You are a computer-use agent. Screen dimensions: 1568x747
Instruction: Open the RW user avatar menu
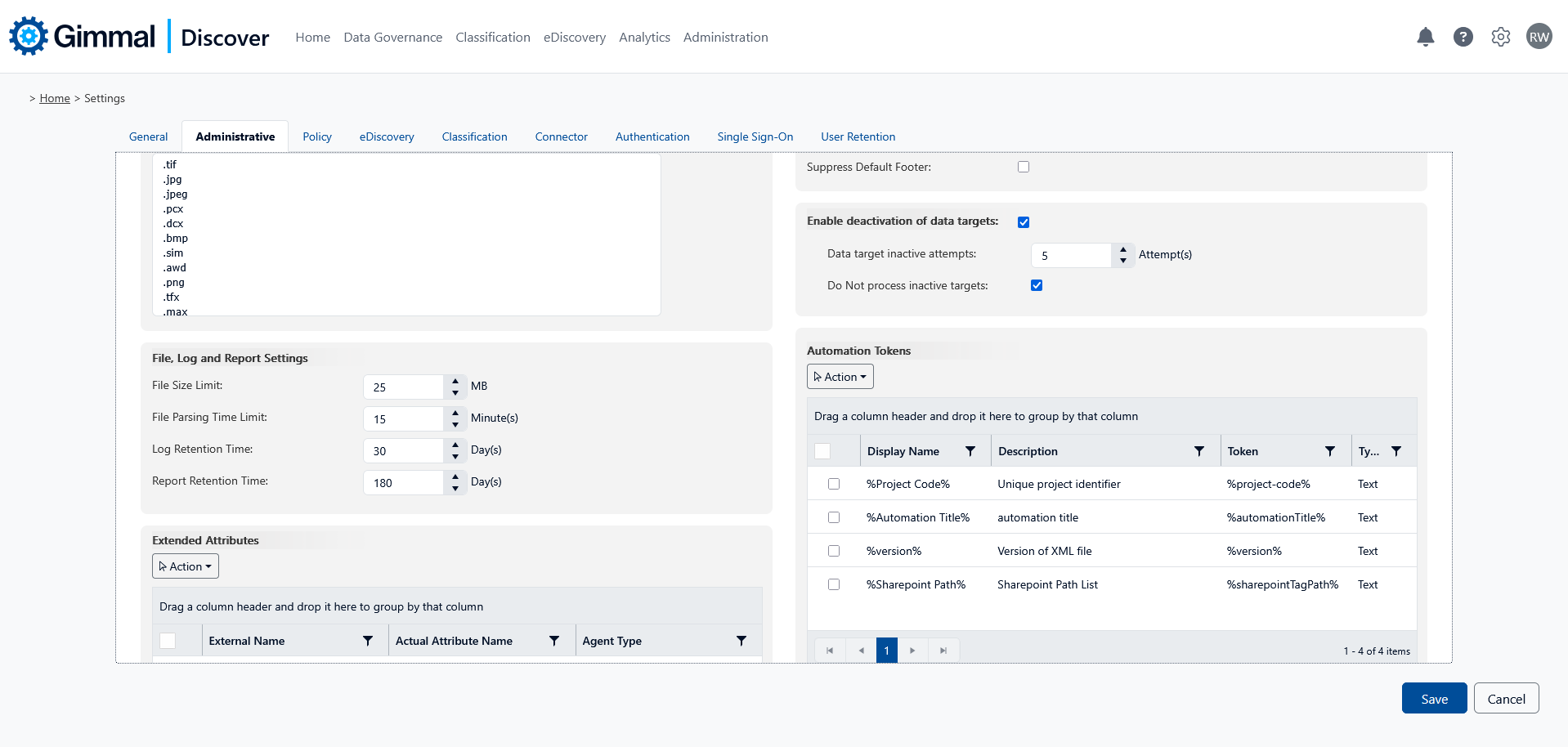[x=1539, y=37]
